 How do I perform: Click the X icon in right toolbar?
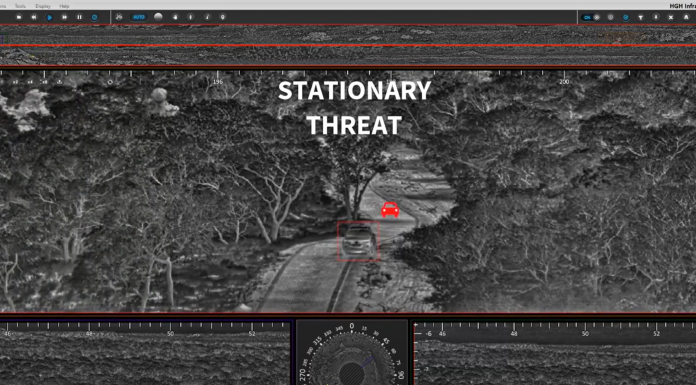pos(671,17)
